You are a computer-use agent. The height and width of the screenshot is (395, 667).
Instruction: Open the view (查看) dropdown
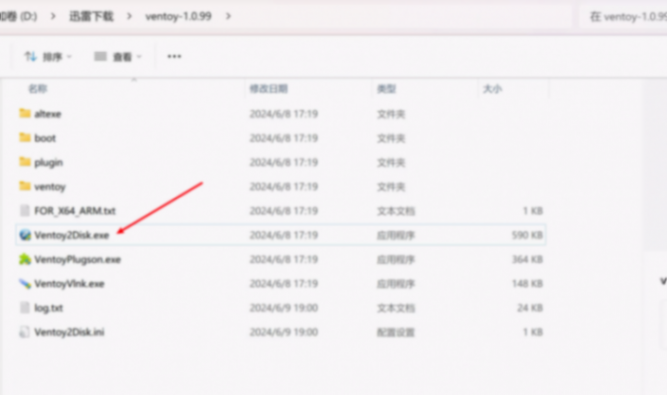[118, 56]
